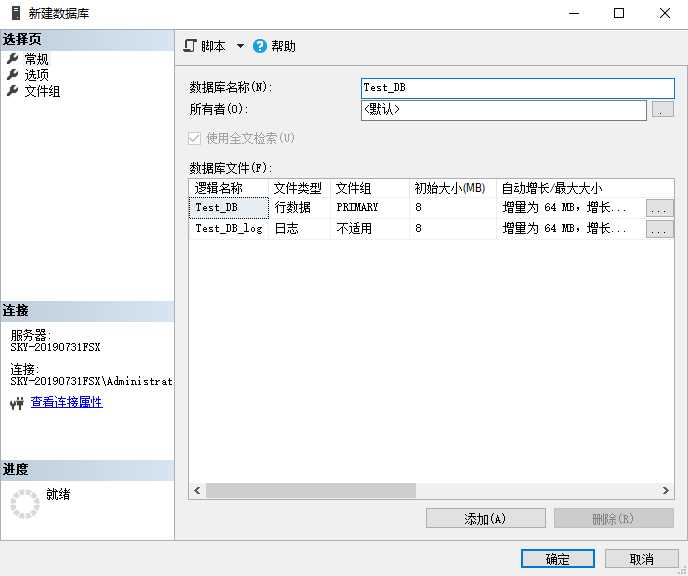Open the owner browse ellipsis button
Image resolution: width=688 pixels, height=576 pixels.
[662, 109]
